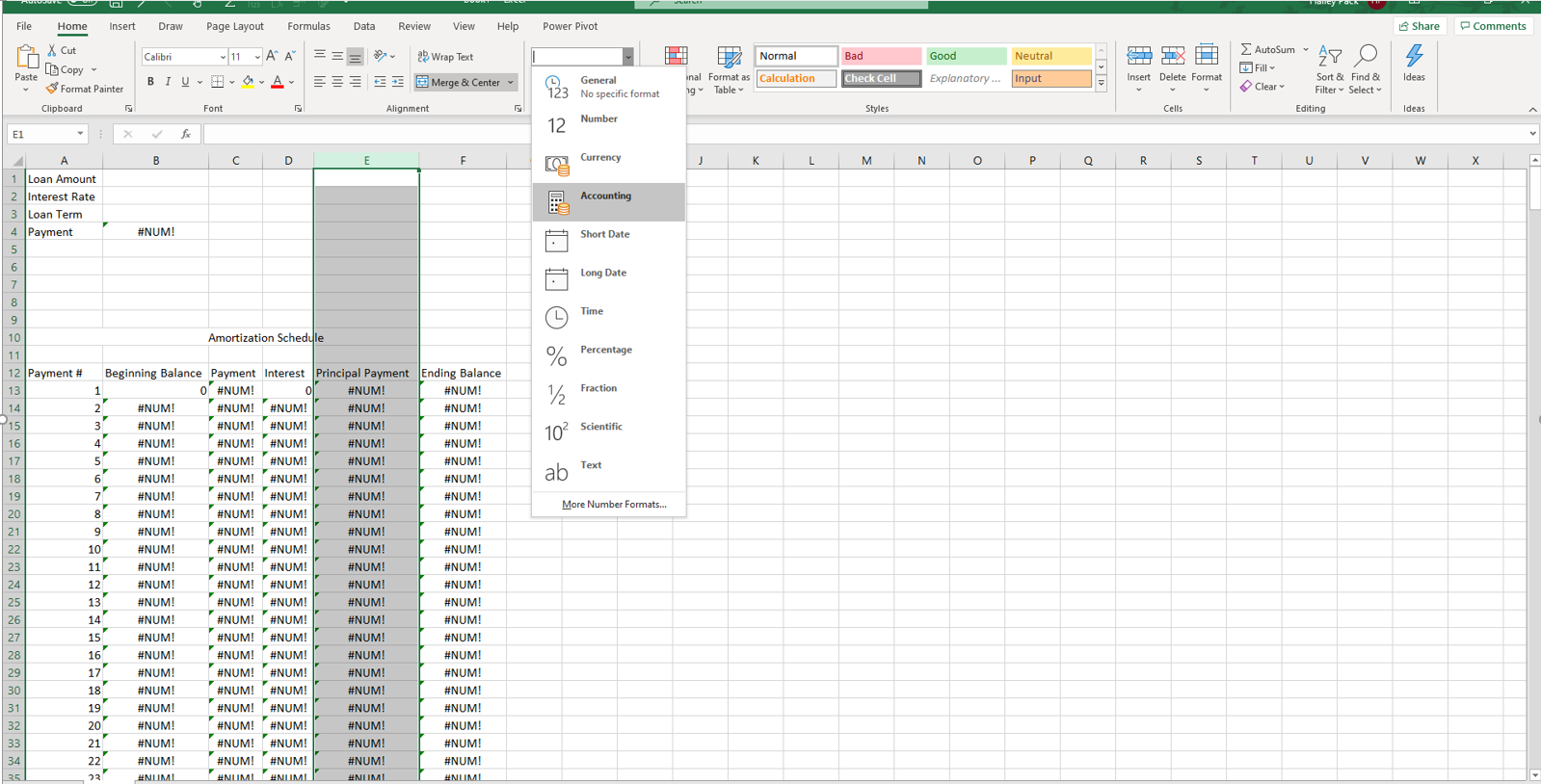Apply red font color
This screenshot has height=784, width=1541.
[278, 83]
